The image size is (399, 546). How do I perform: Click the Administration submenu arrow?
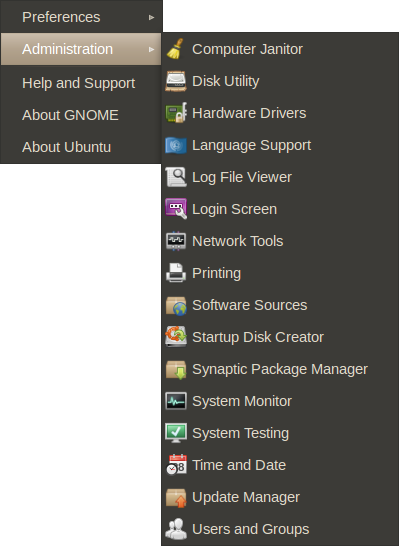[151, 49]
